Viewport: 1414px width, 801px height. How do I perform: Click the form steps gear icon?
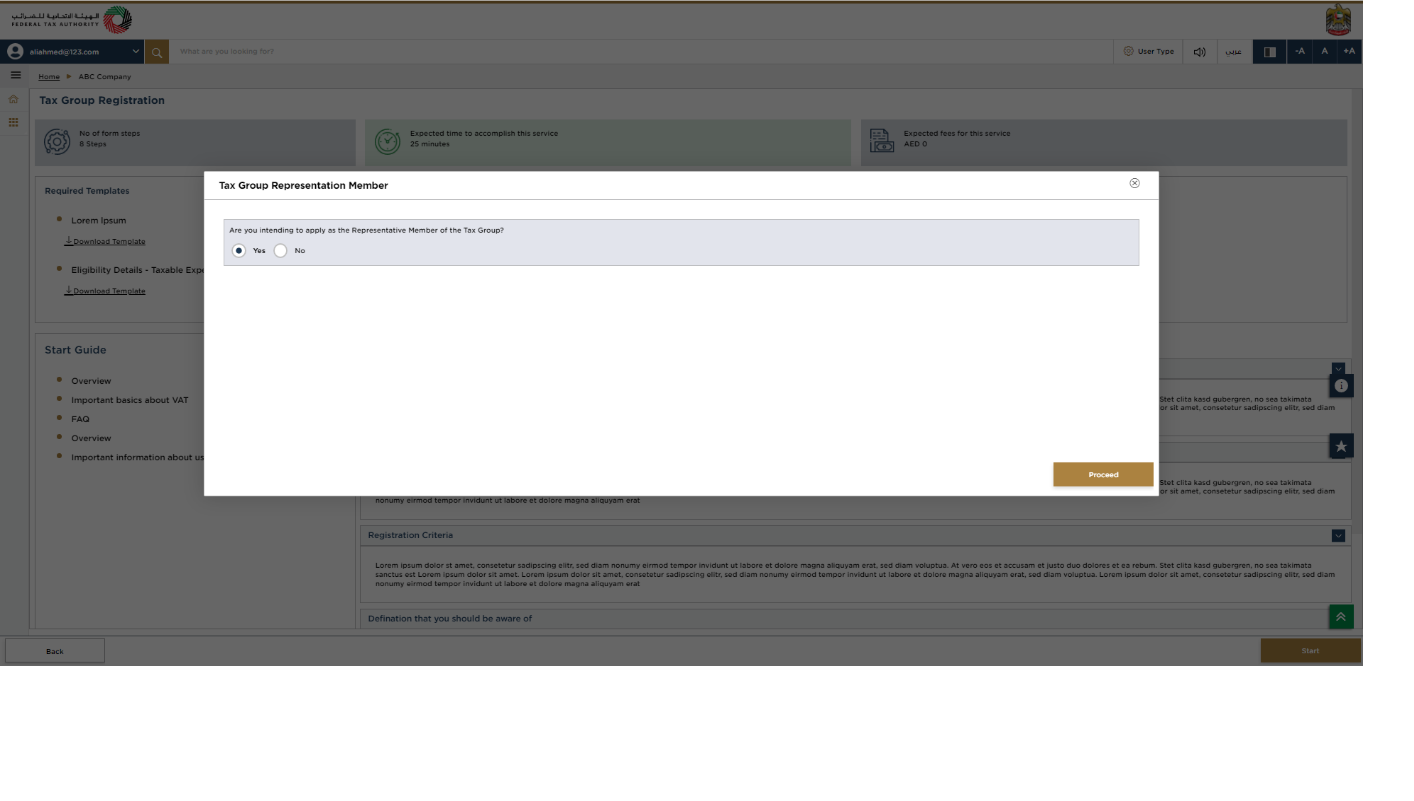[57, 142]
